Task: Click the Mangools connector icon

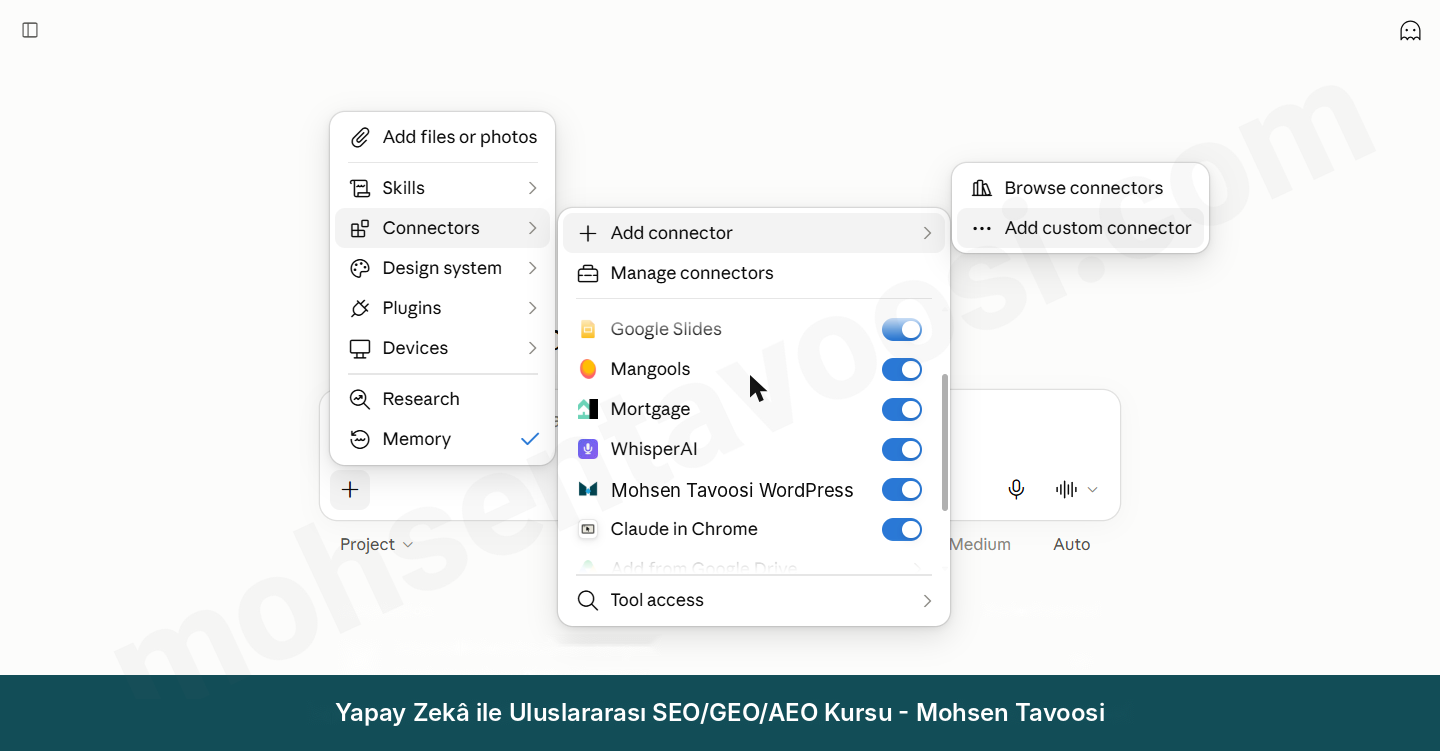Action: 588,369
